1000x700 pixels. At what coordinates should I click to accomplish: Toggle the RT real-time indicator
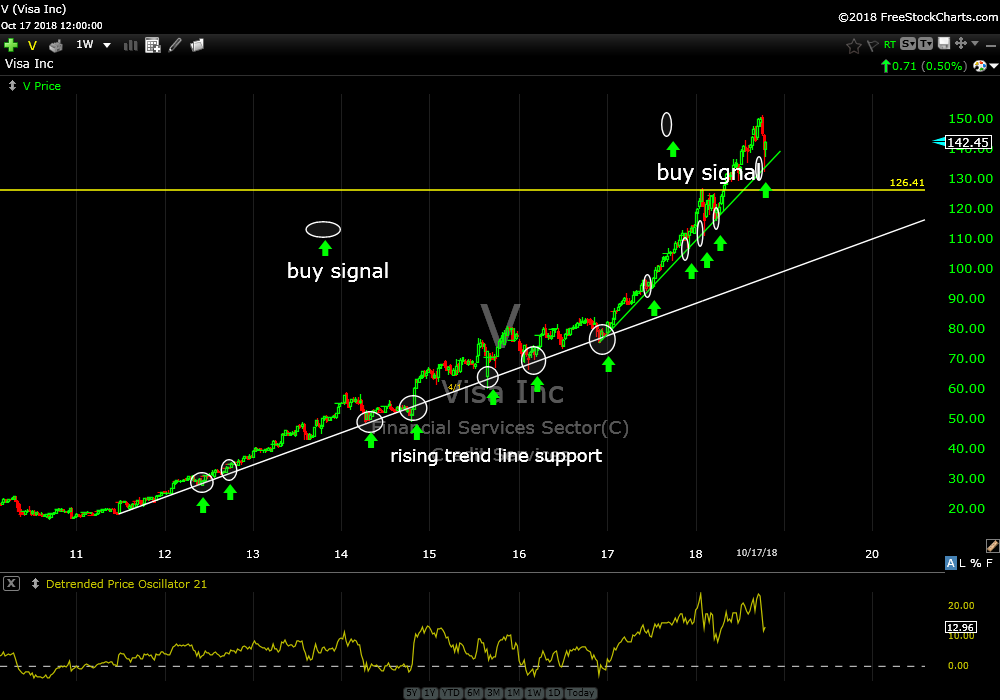[889, 45]
